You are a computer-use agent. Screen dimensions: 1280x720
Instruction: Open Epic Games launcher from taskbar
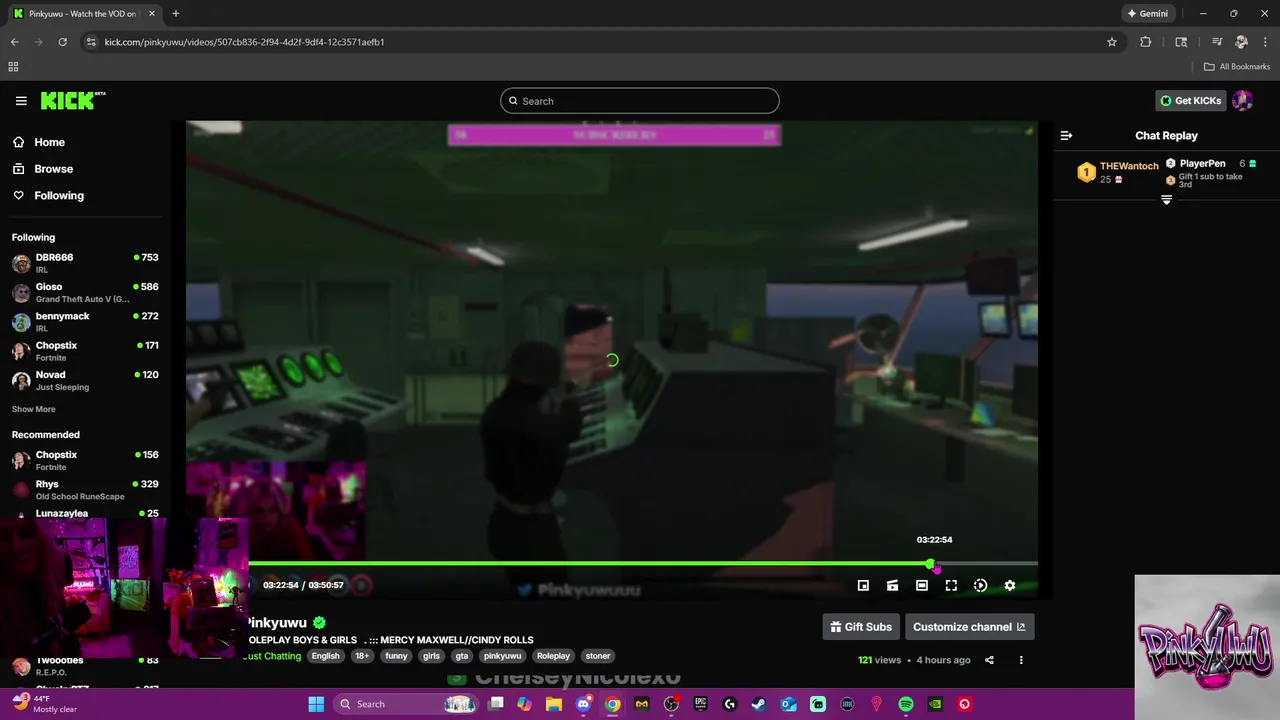[700, 704]
